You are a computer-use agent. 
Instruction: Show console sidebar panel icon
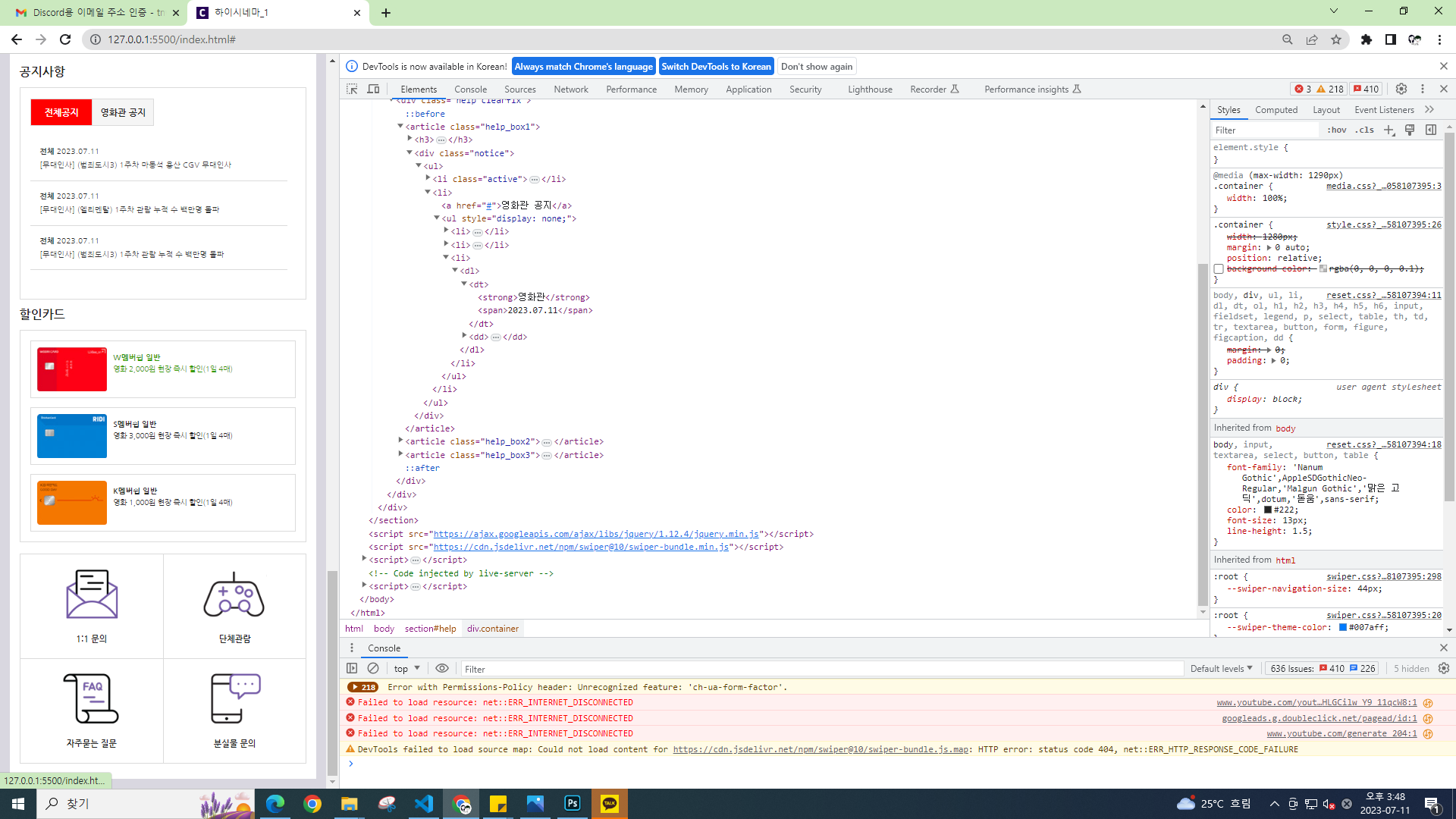coord(352,668)
